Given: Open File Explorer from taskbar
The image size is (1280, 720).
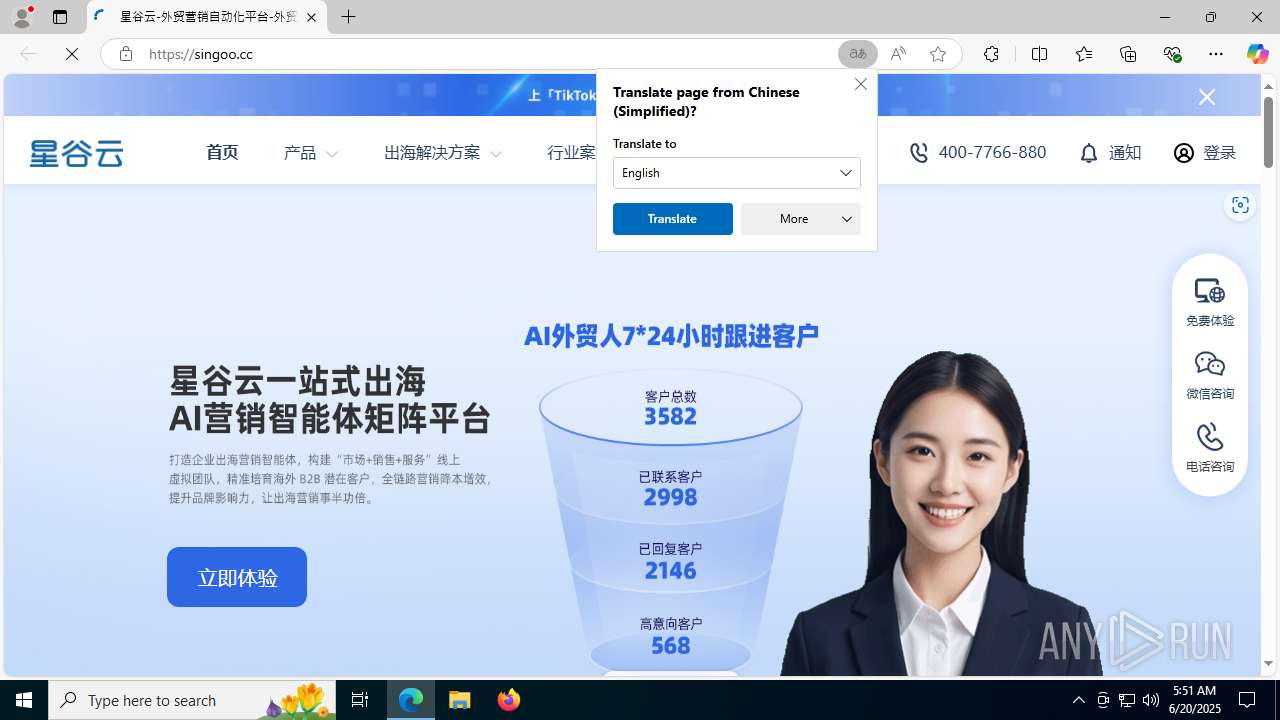Looking at the screenshot, I should coord(460,700).
